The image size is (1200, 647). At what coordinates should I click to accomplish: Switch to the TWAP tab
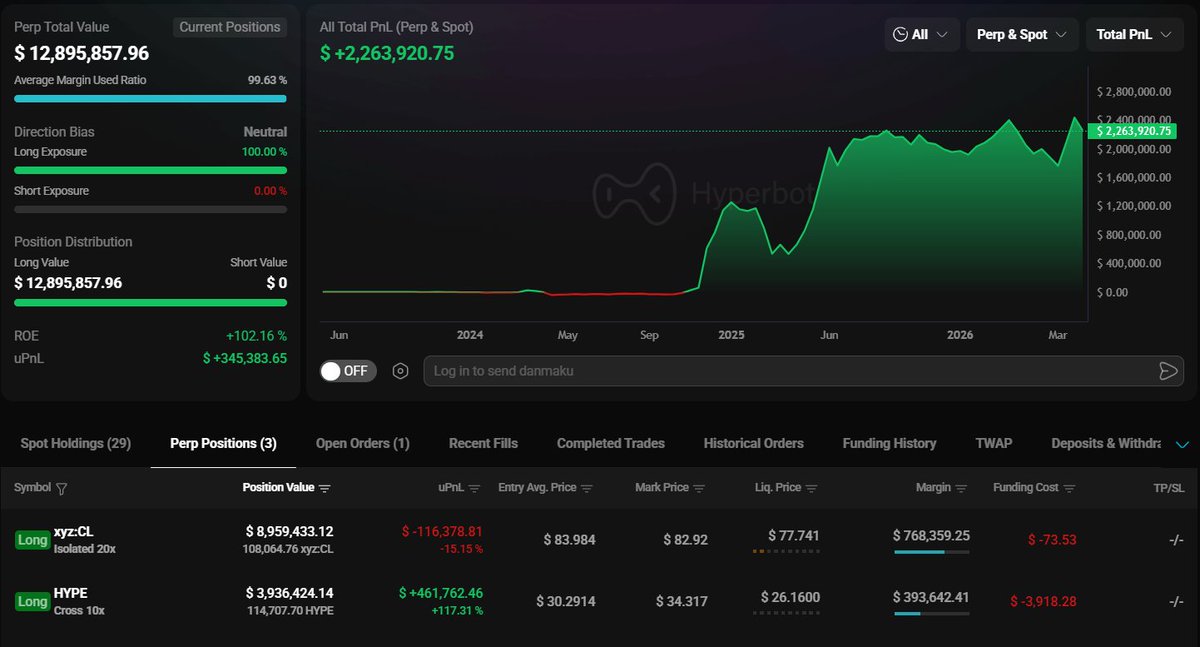point(994,443)
